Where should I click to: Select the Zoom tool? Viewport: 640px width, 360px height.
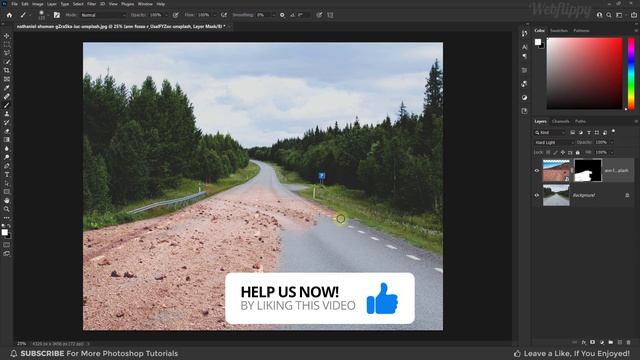pyautogui.click(x=7, y=209)
